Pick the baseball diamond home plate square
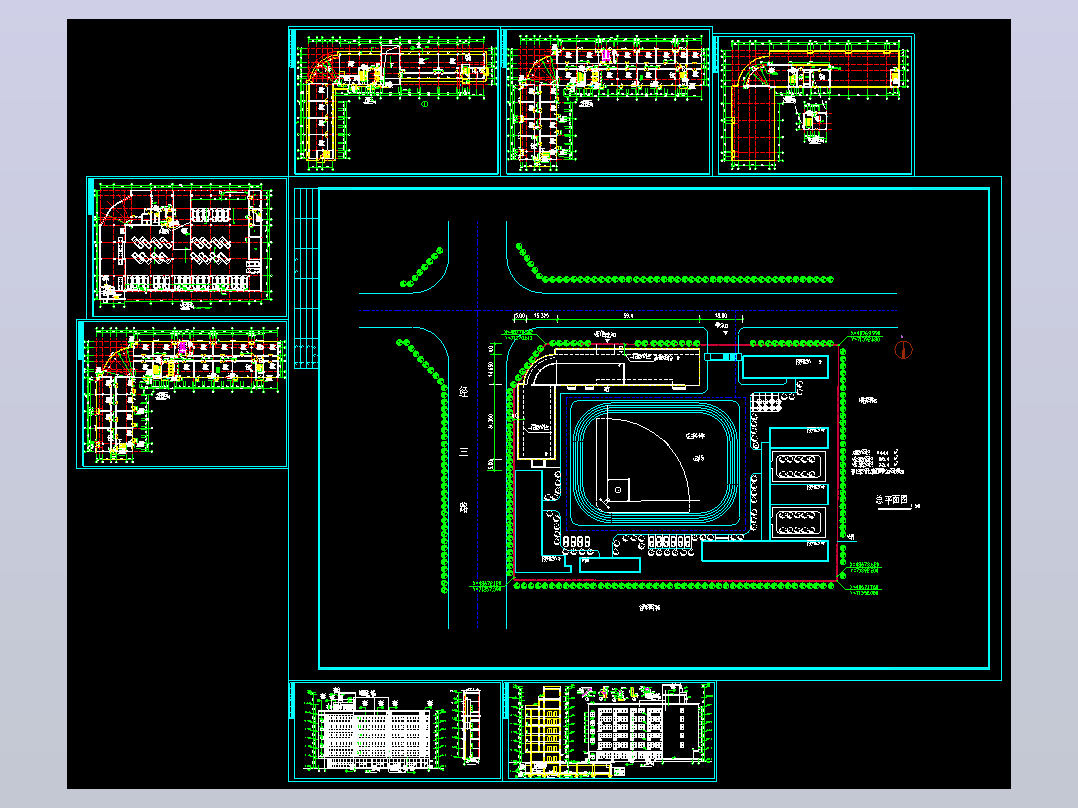The height and width of the screenshot is (808, 1078). point(617,490)
